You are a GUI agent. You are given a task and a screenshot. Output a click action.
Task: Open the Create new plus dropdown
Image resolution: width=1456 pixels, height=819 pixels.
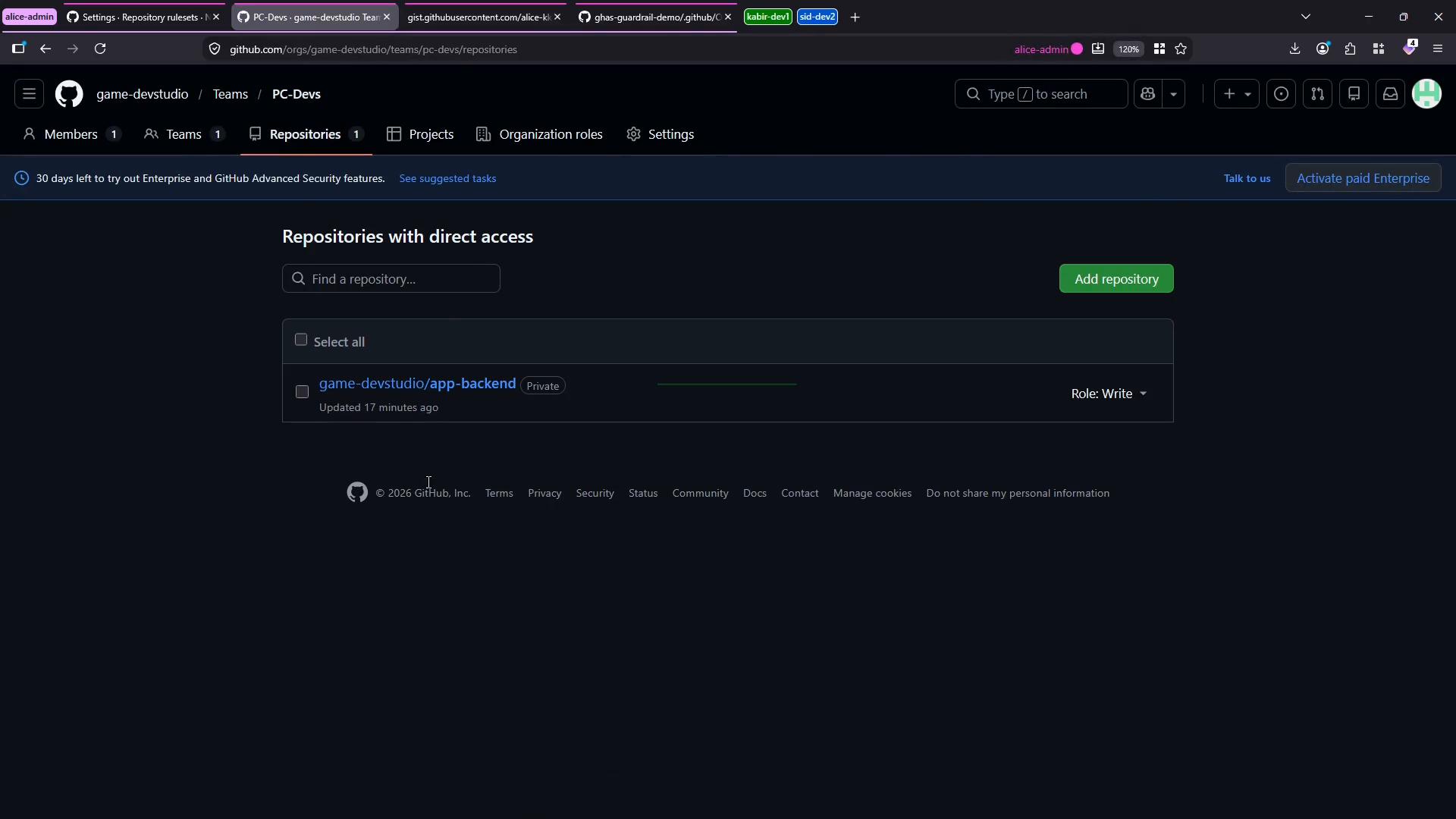click(1236, 94)
